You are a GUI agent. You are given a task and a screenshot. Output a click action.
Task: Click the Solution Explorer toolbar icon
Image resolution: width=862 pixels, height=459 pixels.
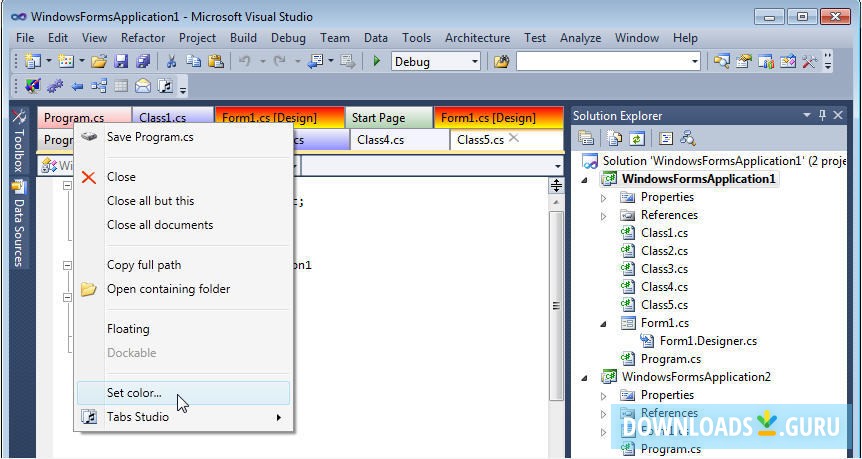(x=721, y=61)
